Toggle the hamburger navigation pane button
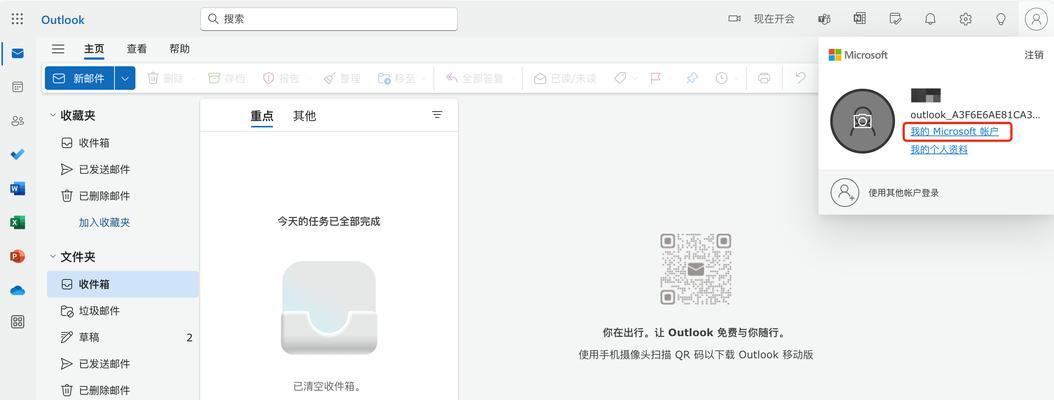 pyautogui.click(x=58, y=49)
